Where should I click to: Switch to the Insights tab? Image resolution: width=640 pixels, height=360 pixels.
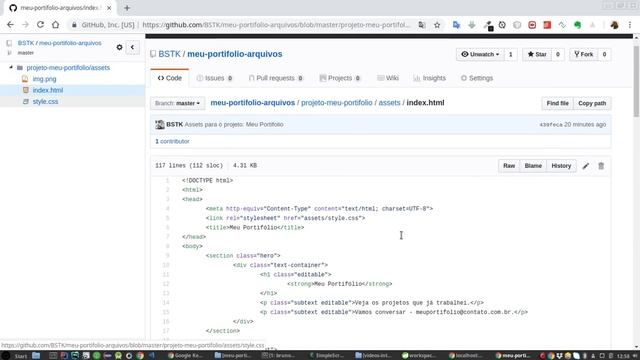[x=429, y=78]
